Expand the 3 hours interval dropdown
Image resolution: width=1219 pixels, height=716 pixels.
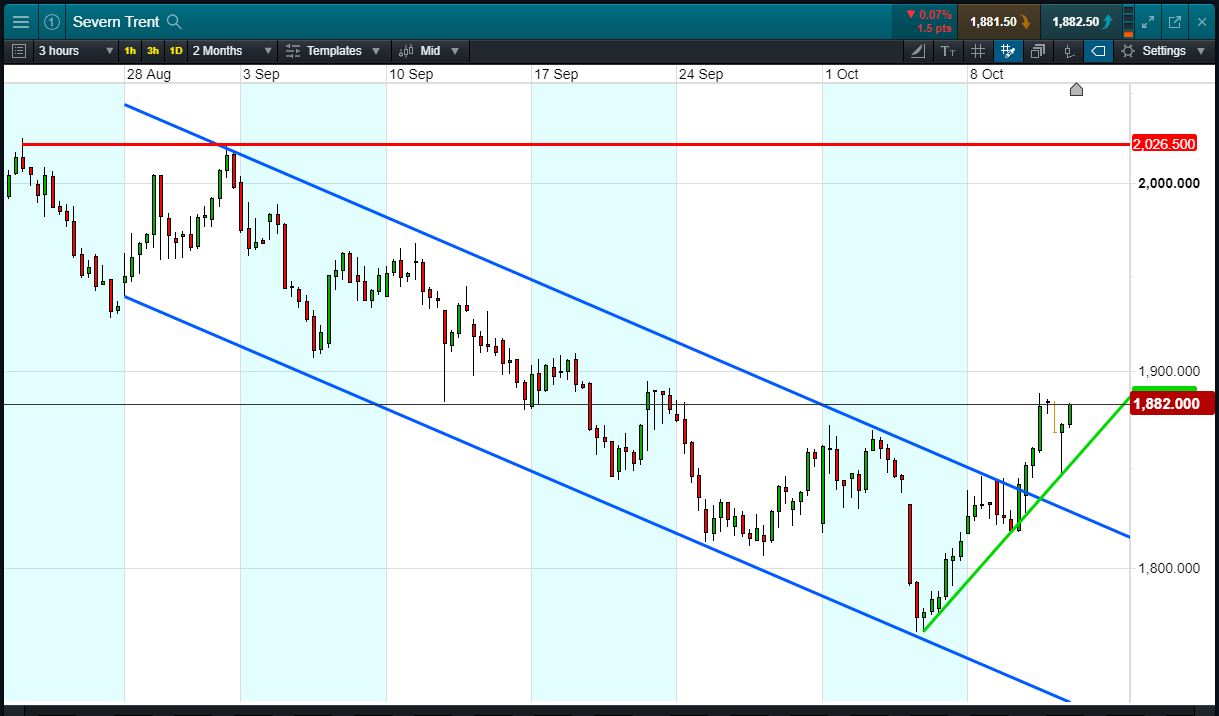tap(76, 51)
